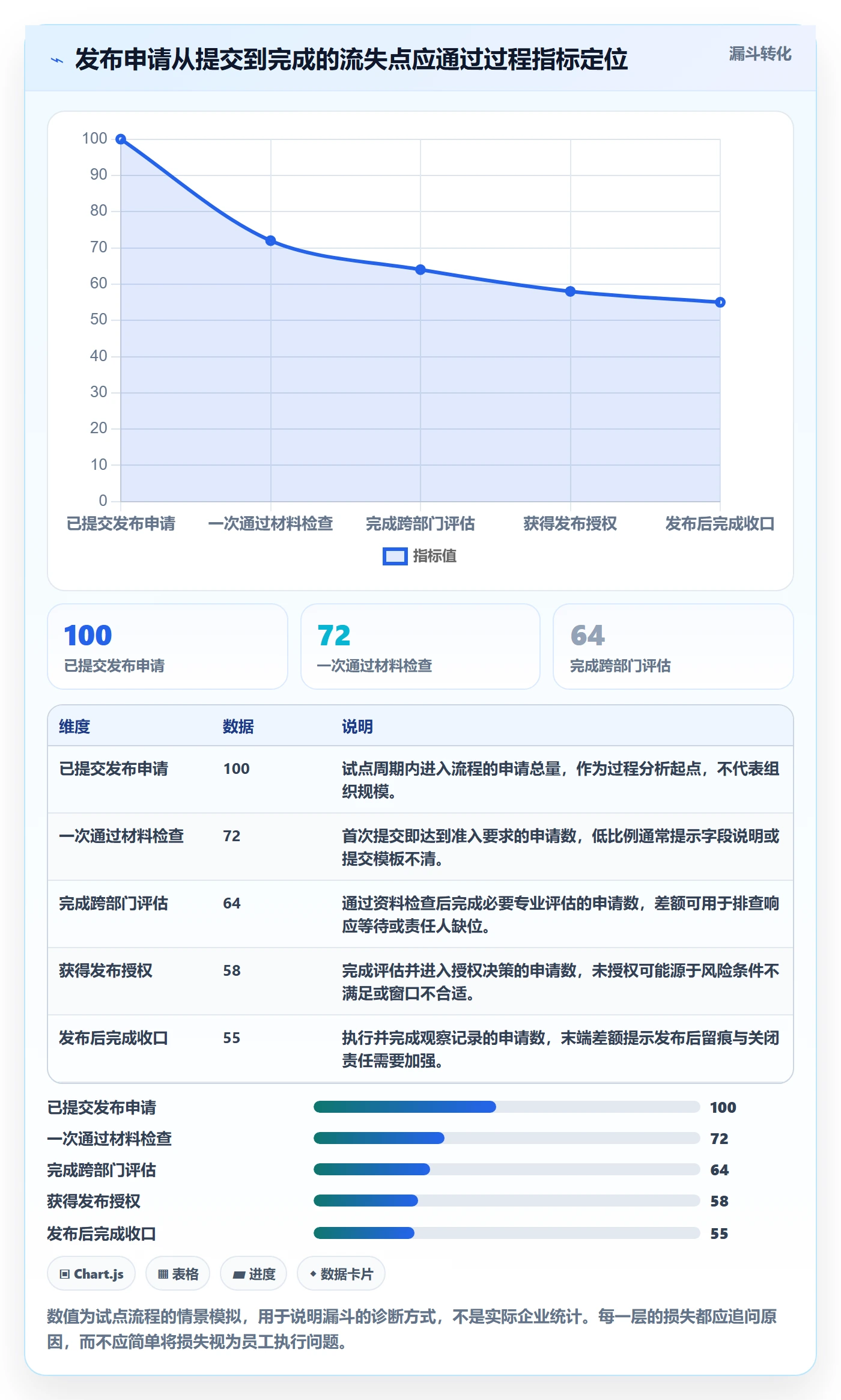Click the footnote starting with 数值为试点流程

coord(412,1328)
